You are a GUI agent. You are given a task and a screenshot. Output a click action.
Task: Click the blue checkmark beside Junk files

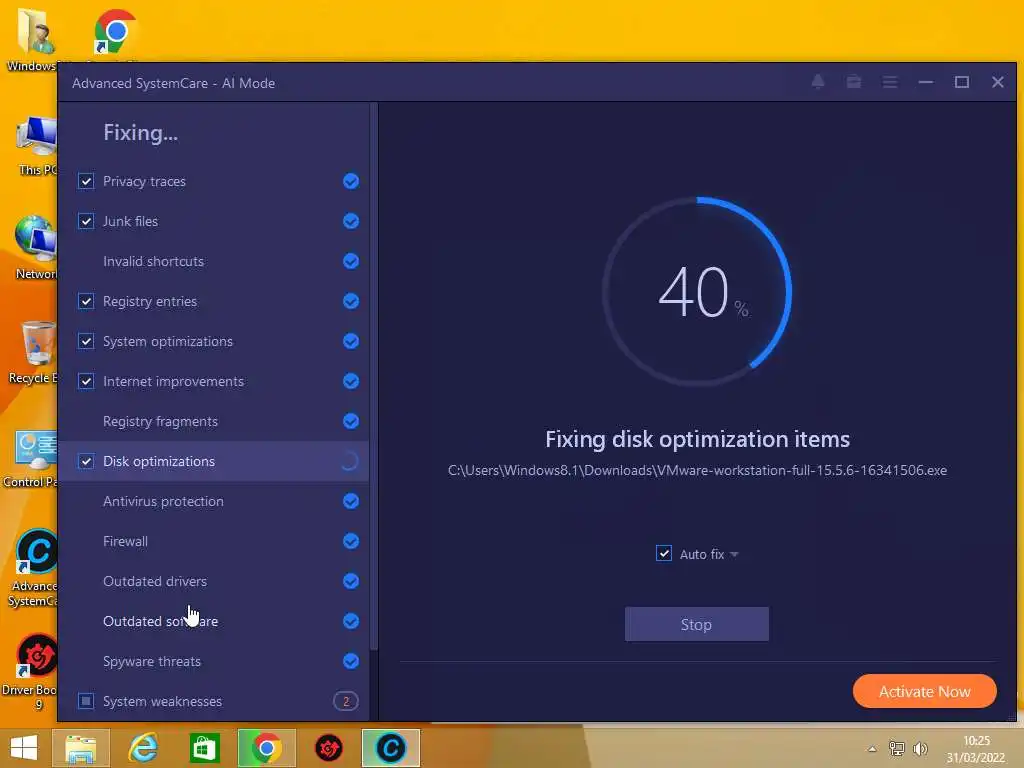[351, 221]
